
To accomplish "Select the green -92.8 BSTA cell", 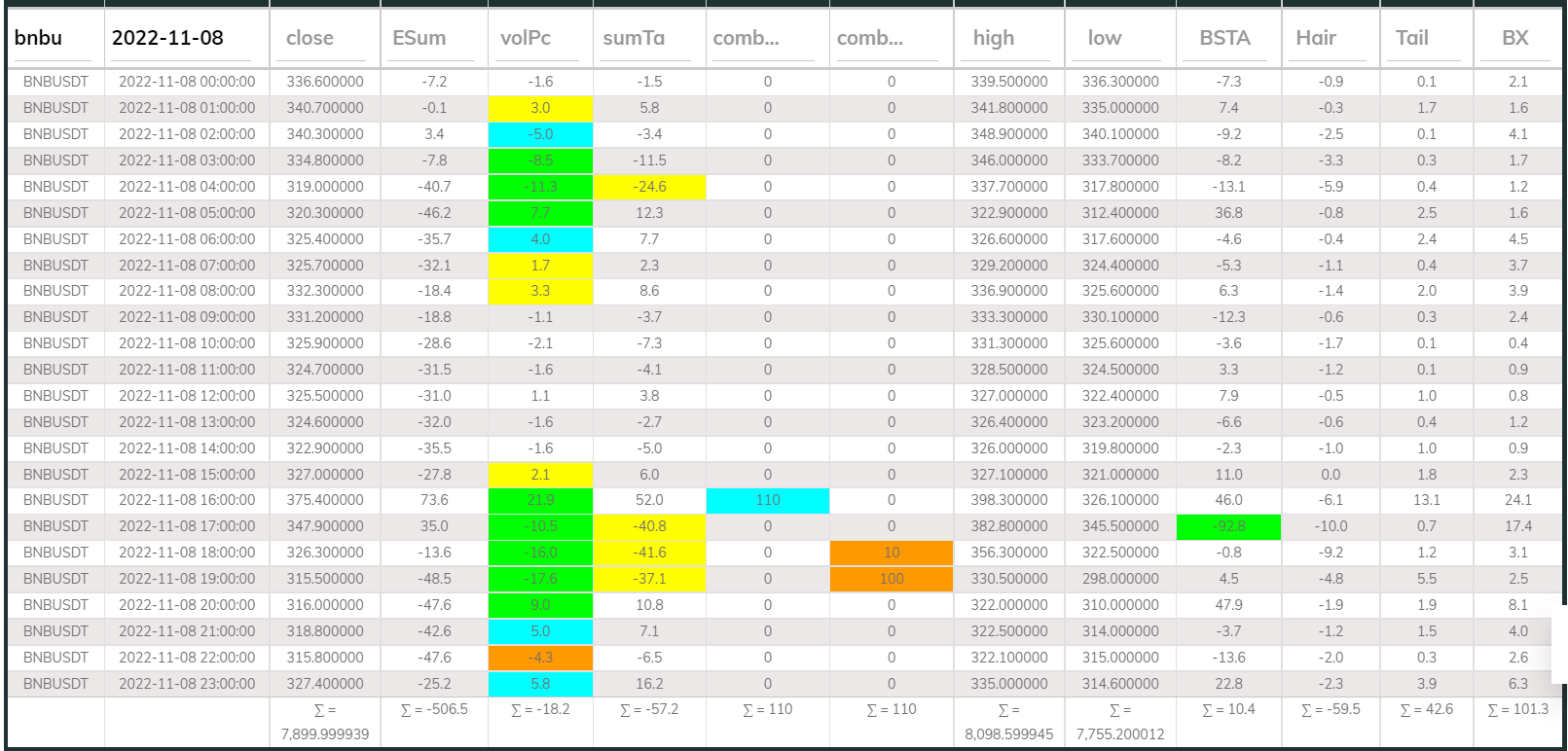I will 1228,526.
